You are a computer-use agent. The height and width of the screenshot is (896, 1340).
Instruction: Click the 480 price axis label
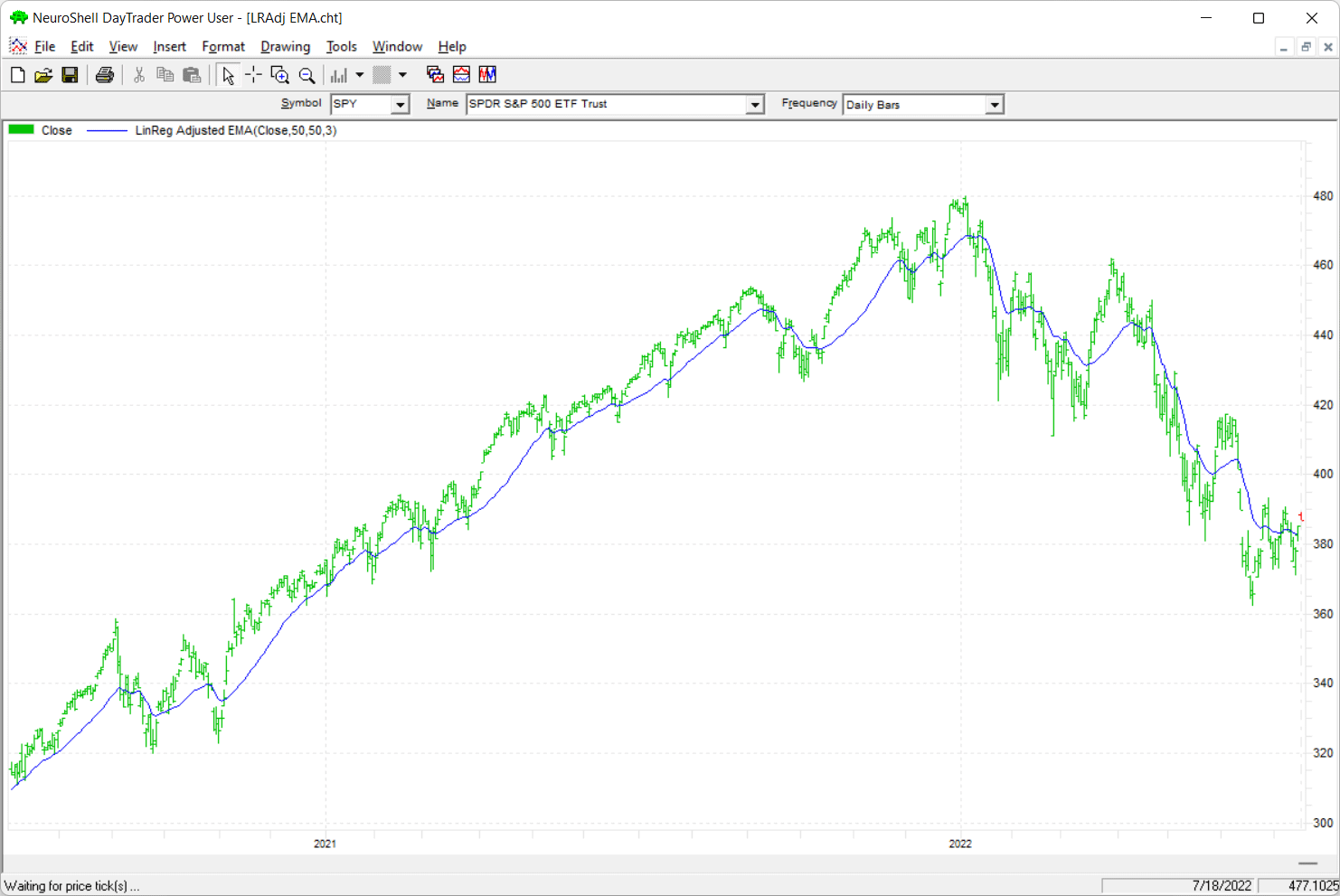coord(1323,196)
